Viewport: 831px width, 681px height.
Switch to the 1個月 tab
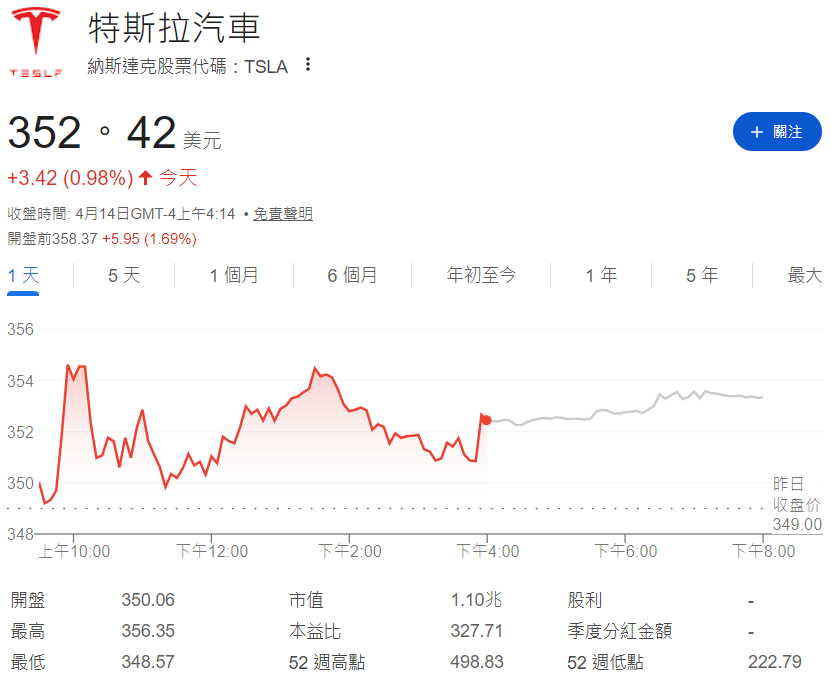click(x=233, y=275)
